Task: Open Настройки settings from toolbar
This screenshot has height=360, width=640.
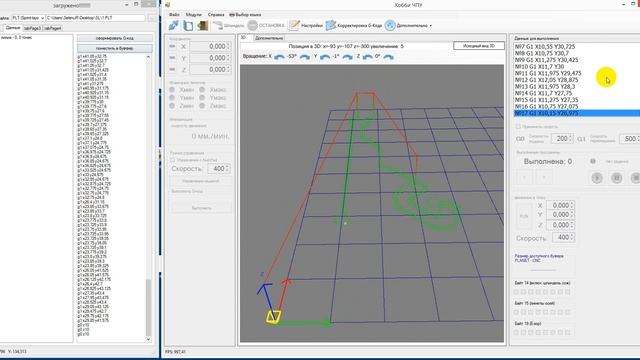Action: click(306, 25)
